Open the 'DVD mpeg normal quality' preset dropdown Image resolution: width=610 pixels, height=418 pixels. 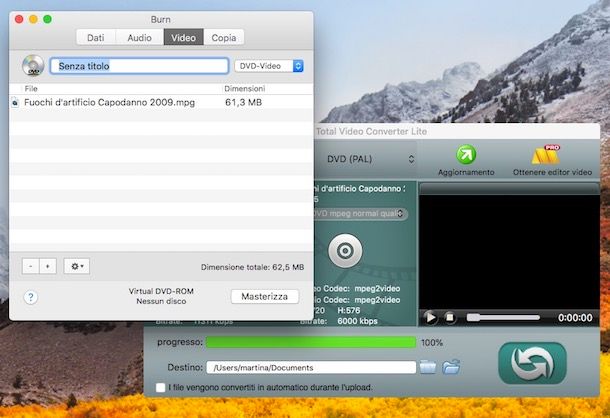360,214
